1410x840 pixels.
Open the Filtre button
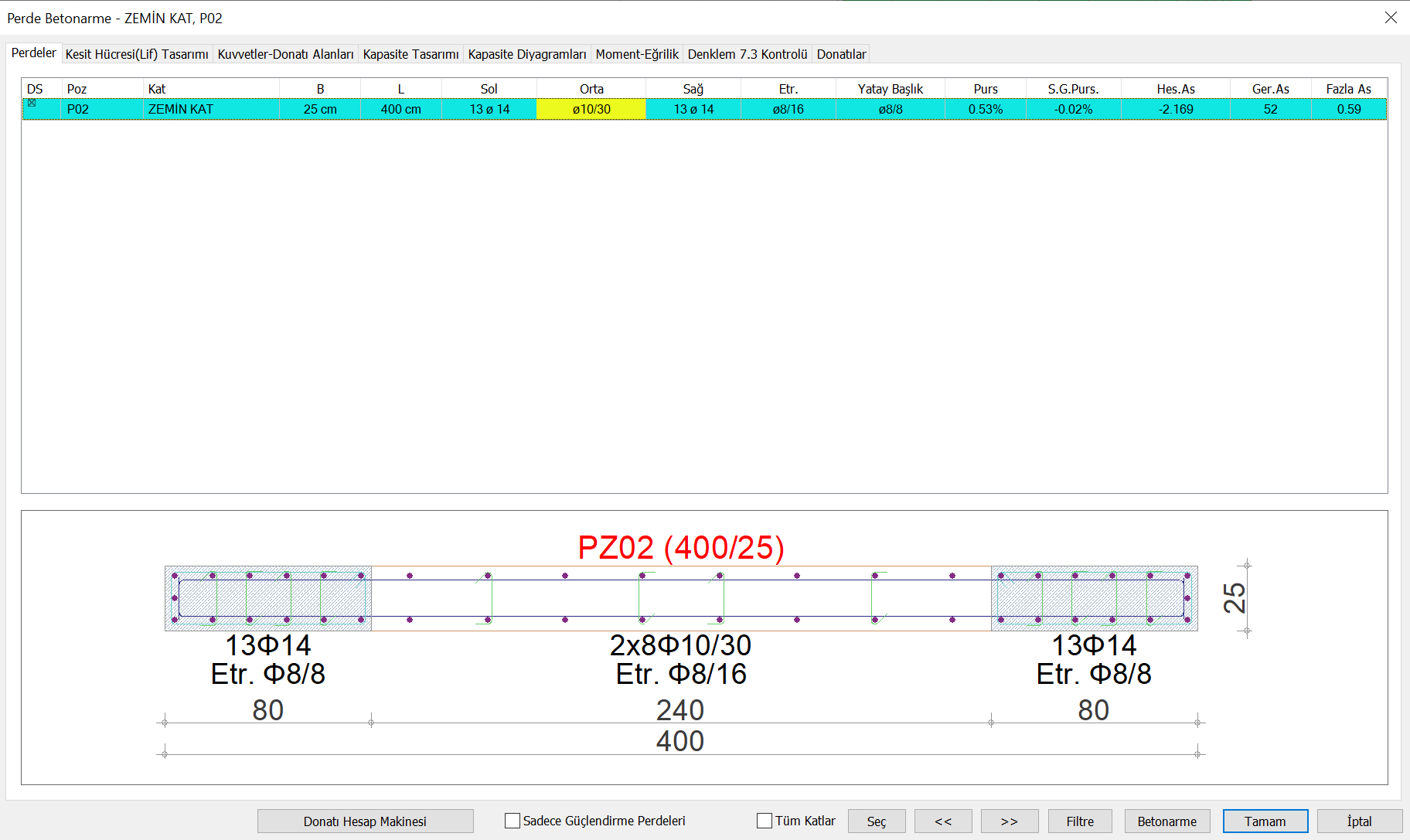tap(1079, 821)
